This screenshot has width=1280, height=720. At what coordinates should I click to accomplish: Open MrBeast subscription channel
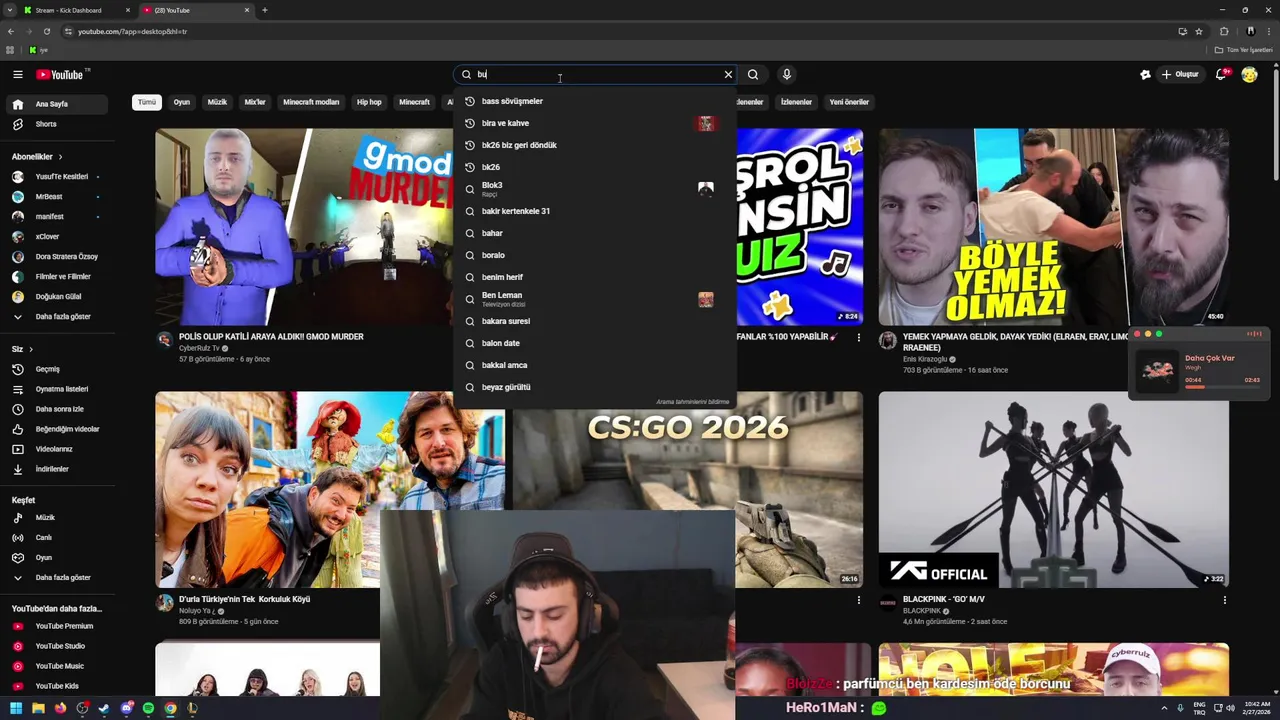pos(56,197)
